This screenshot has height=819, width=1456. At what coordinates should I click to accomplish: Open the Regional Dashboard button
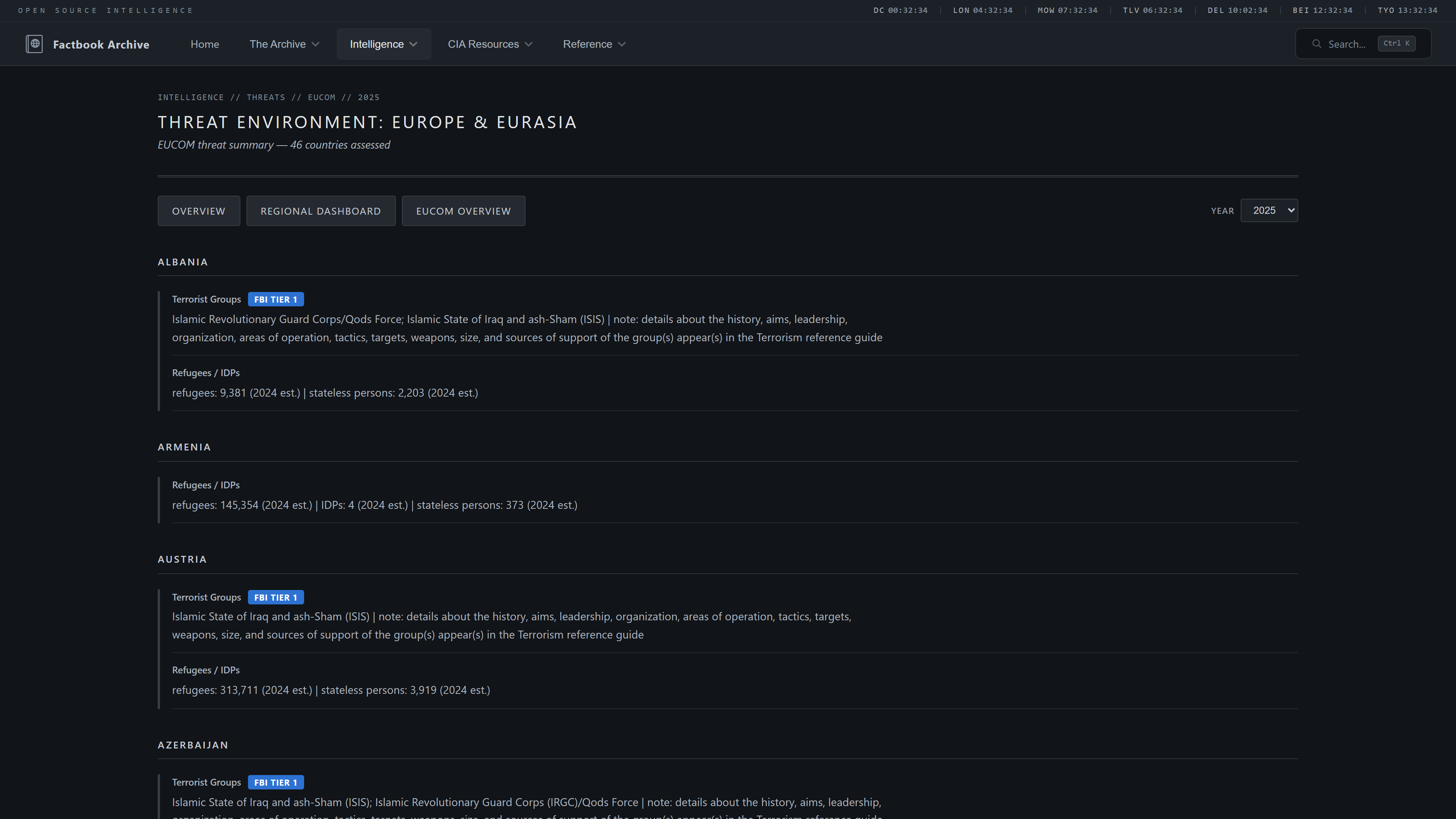[x=320, y=211]
